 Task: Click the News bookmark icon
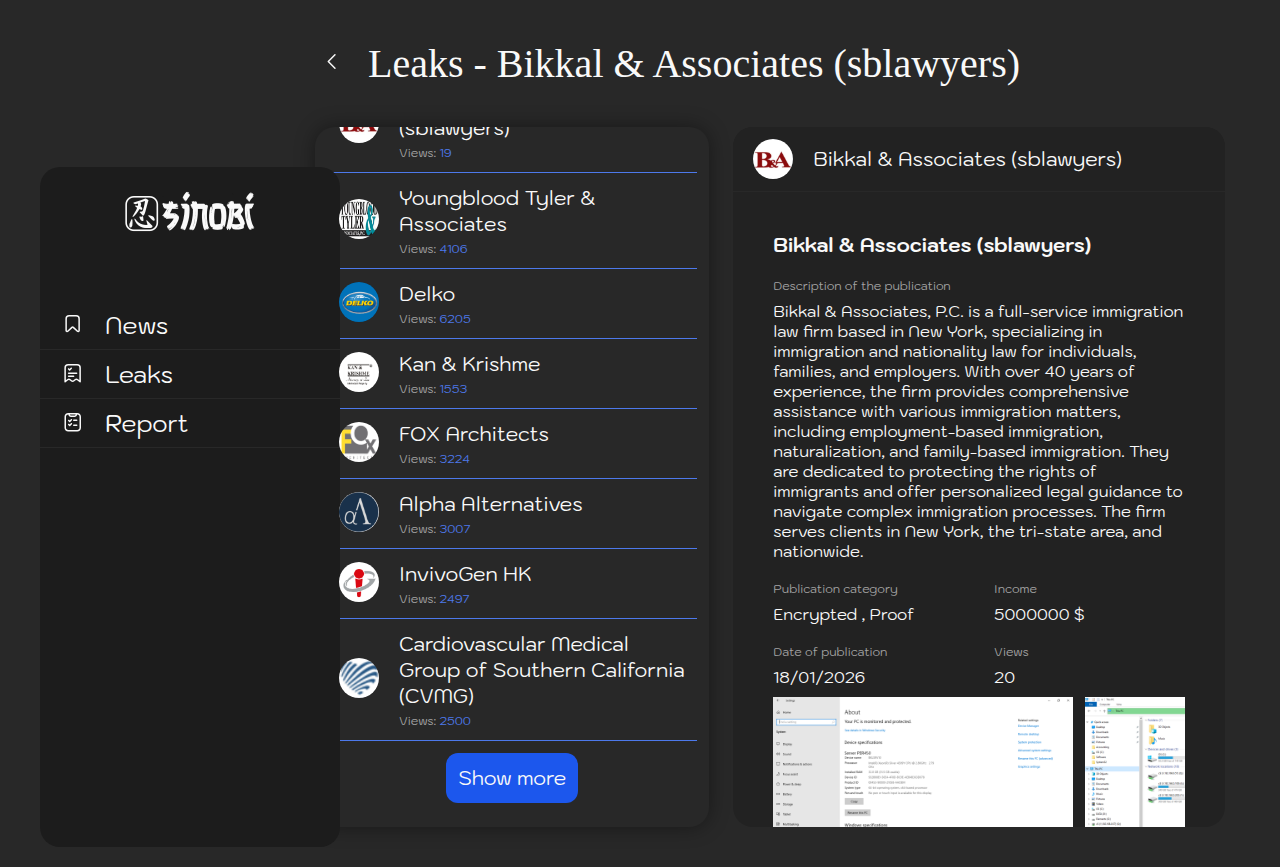tap(73, 324)
